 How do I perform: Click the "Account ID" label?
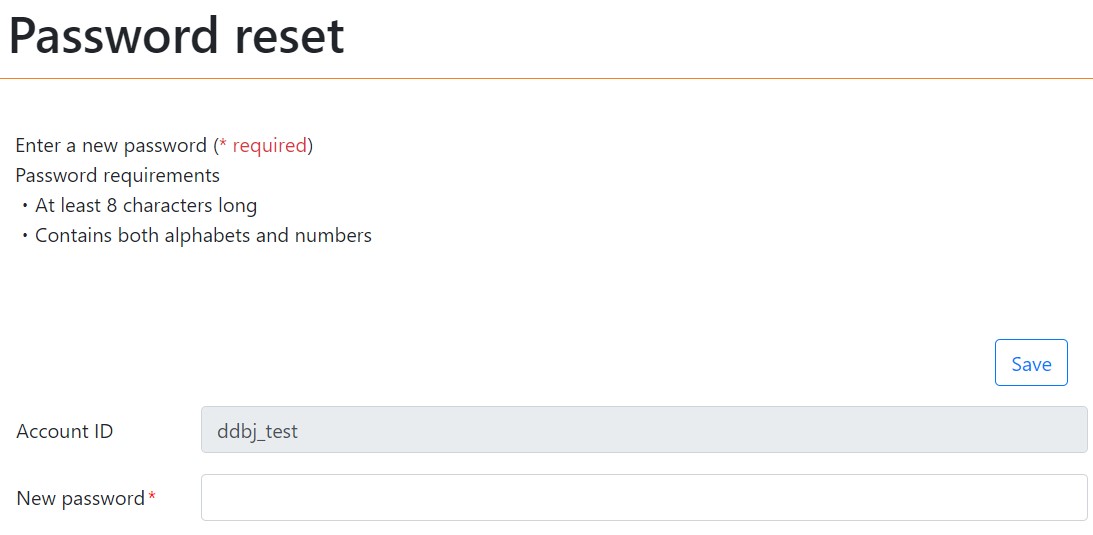(65, 432)
